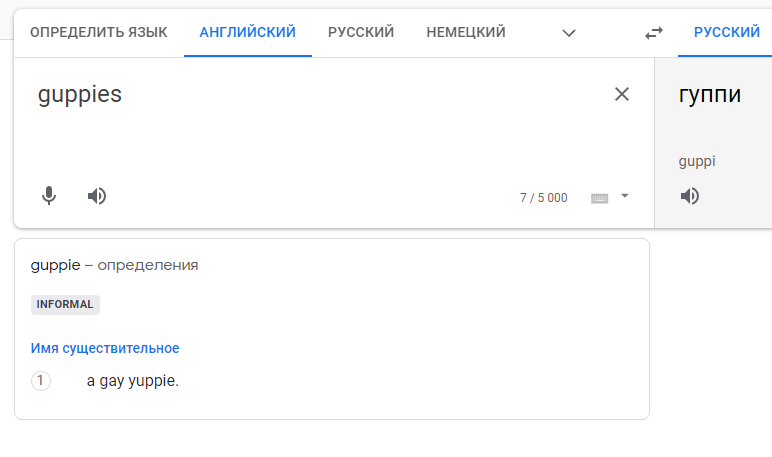Expand the keyboard input options arrow
This screenshot has height=457, width=772.
pyautogui.click(x=625, y=196)
